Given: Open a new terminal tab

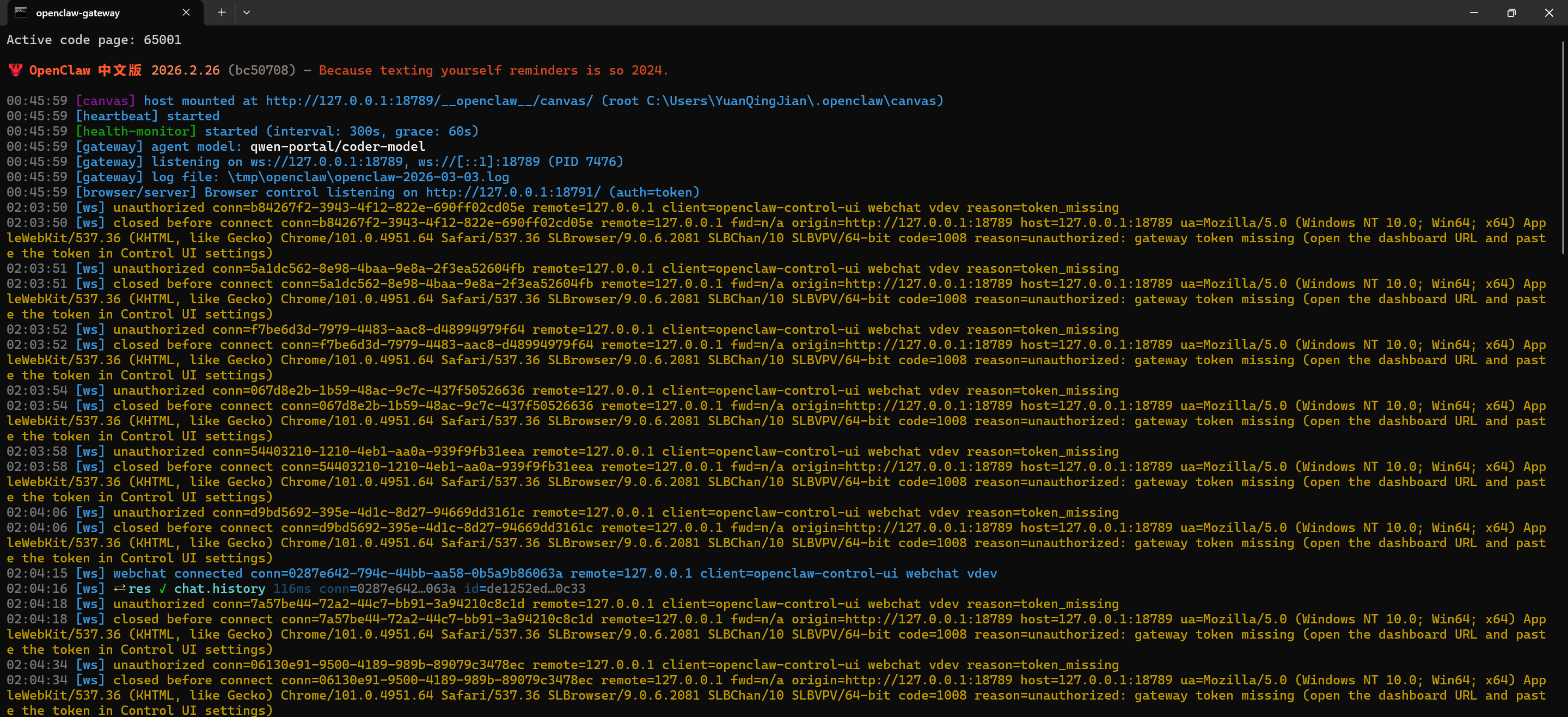Looking at the screenshot, I should [222, 12].
